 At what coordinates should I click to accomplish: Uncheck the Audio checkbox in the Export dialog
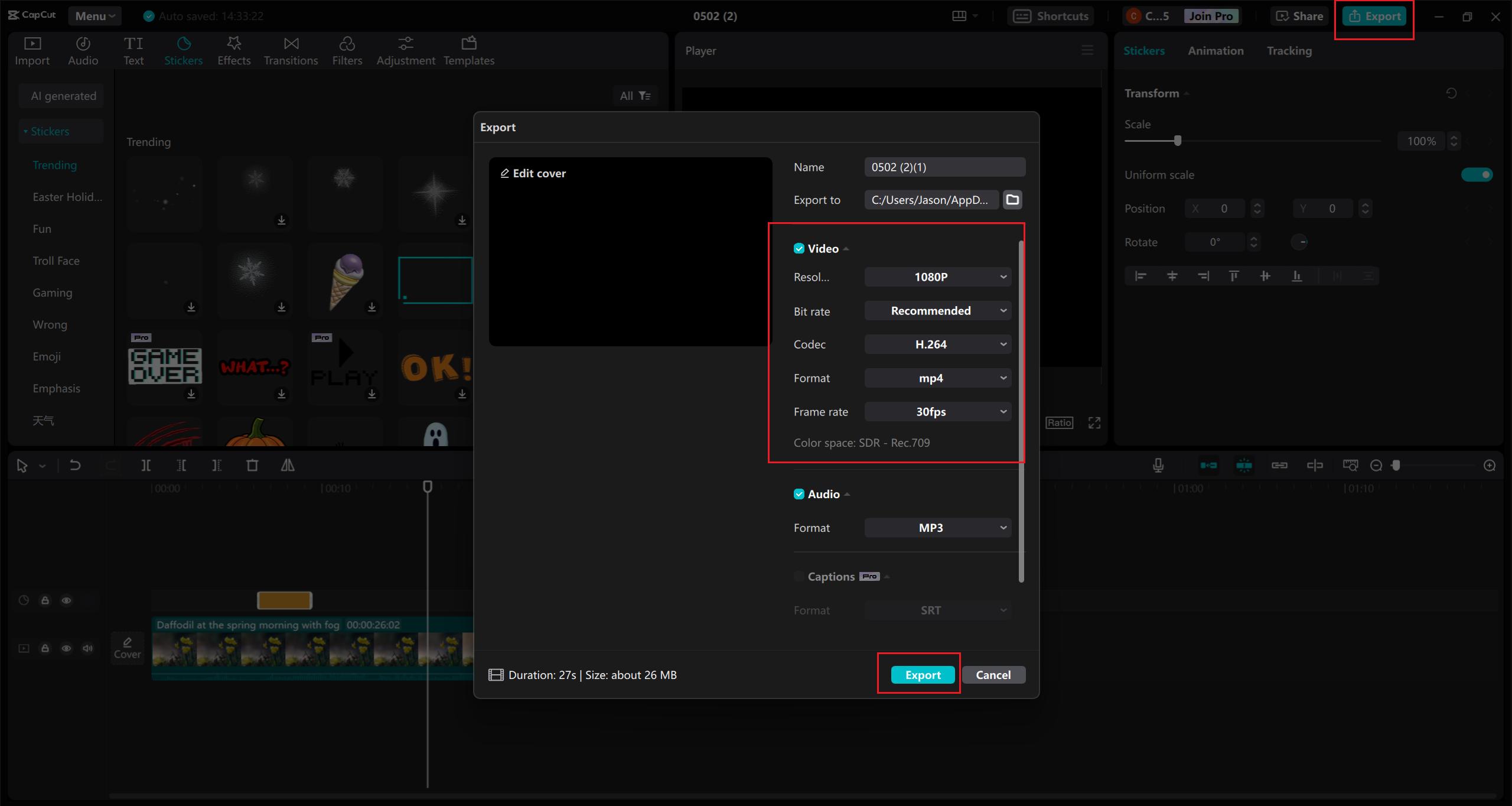(x=799, y=494)
